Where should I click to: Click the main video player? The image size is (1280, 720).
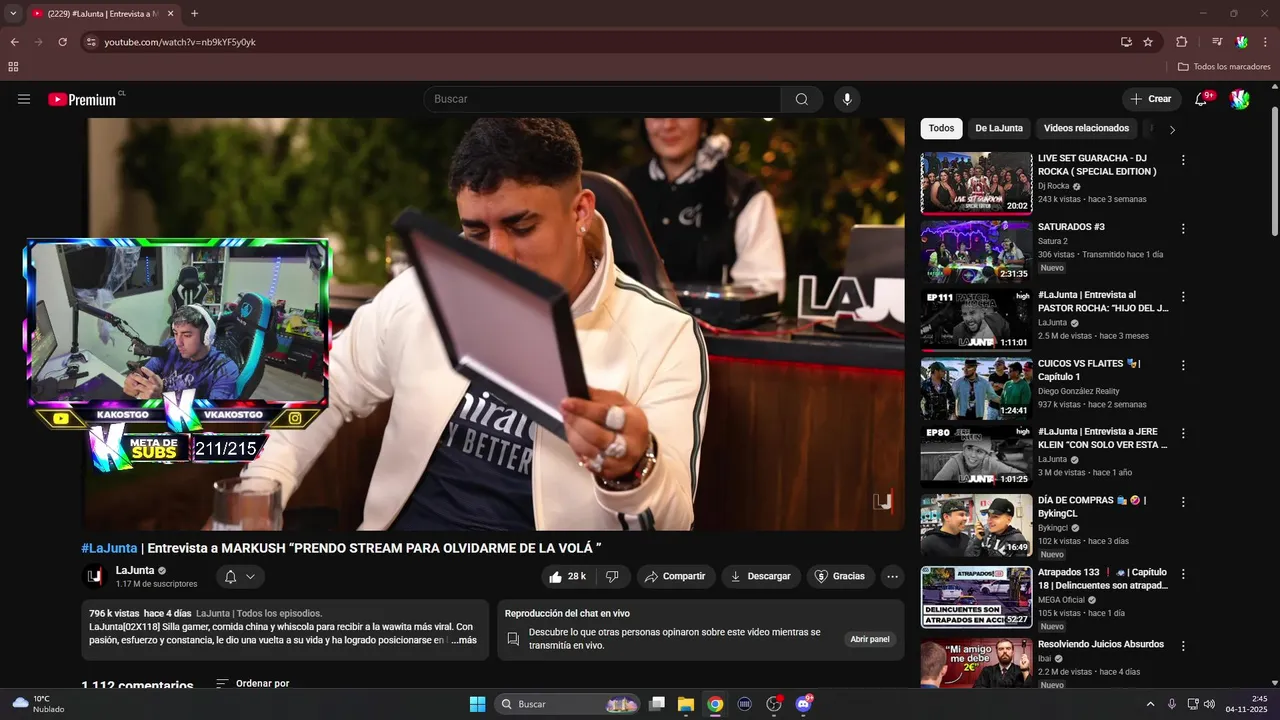(x=493, y=324)
